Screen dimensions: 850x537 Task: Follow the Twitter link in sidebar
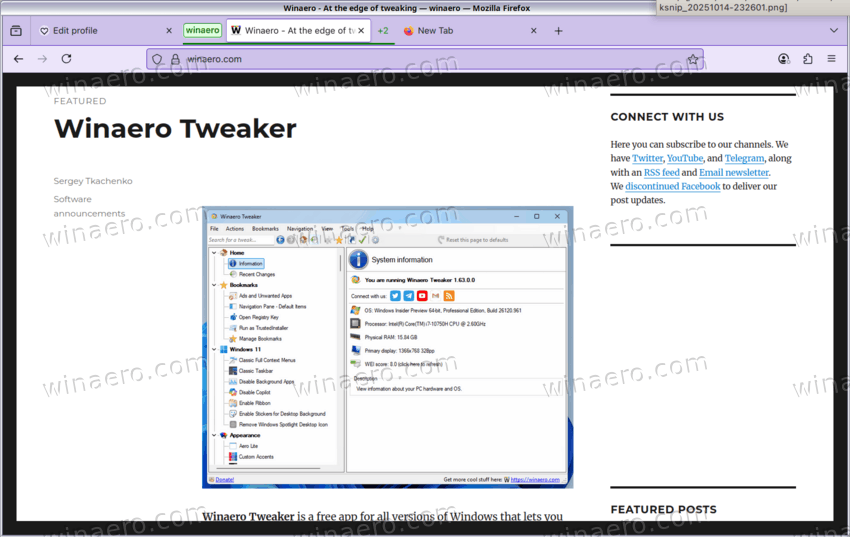[647, 158]
